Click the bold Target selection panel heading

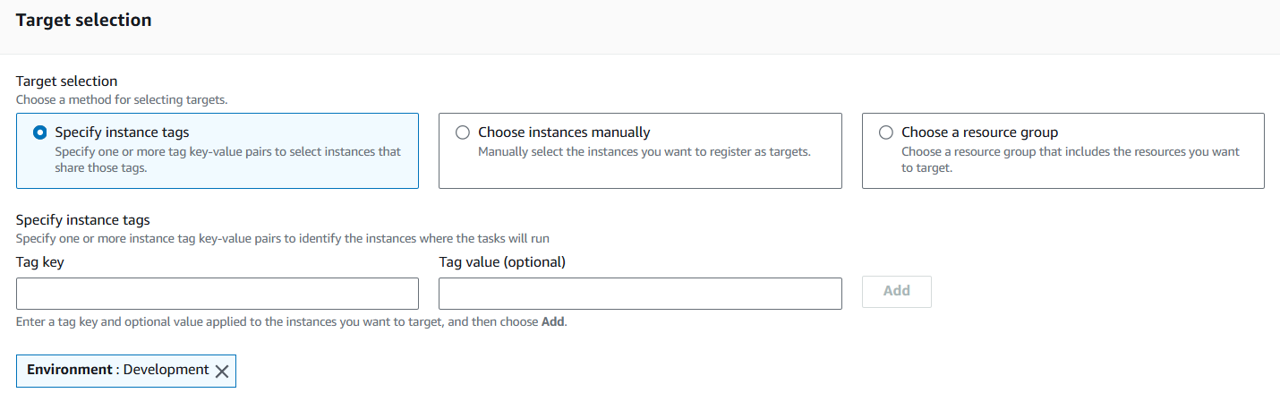pyautogui.click(x=84, y=20)
